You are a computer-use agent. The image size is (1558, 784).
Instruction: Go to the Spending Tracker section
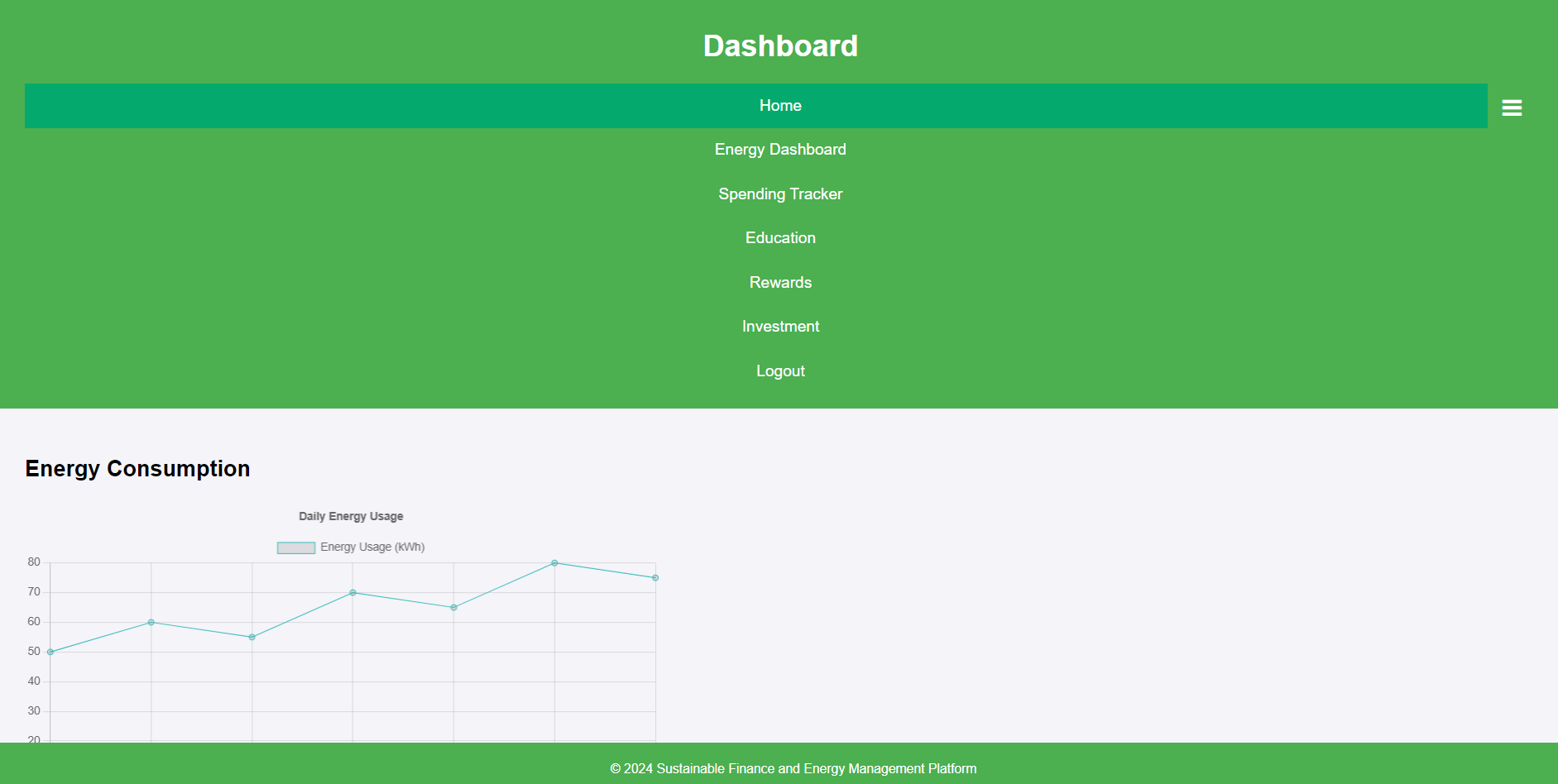779,194
